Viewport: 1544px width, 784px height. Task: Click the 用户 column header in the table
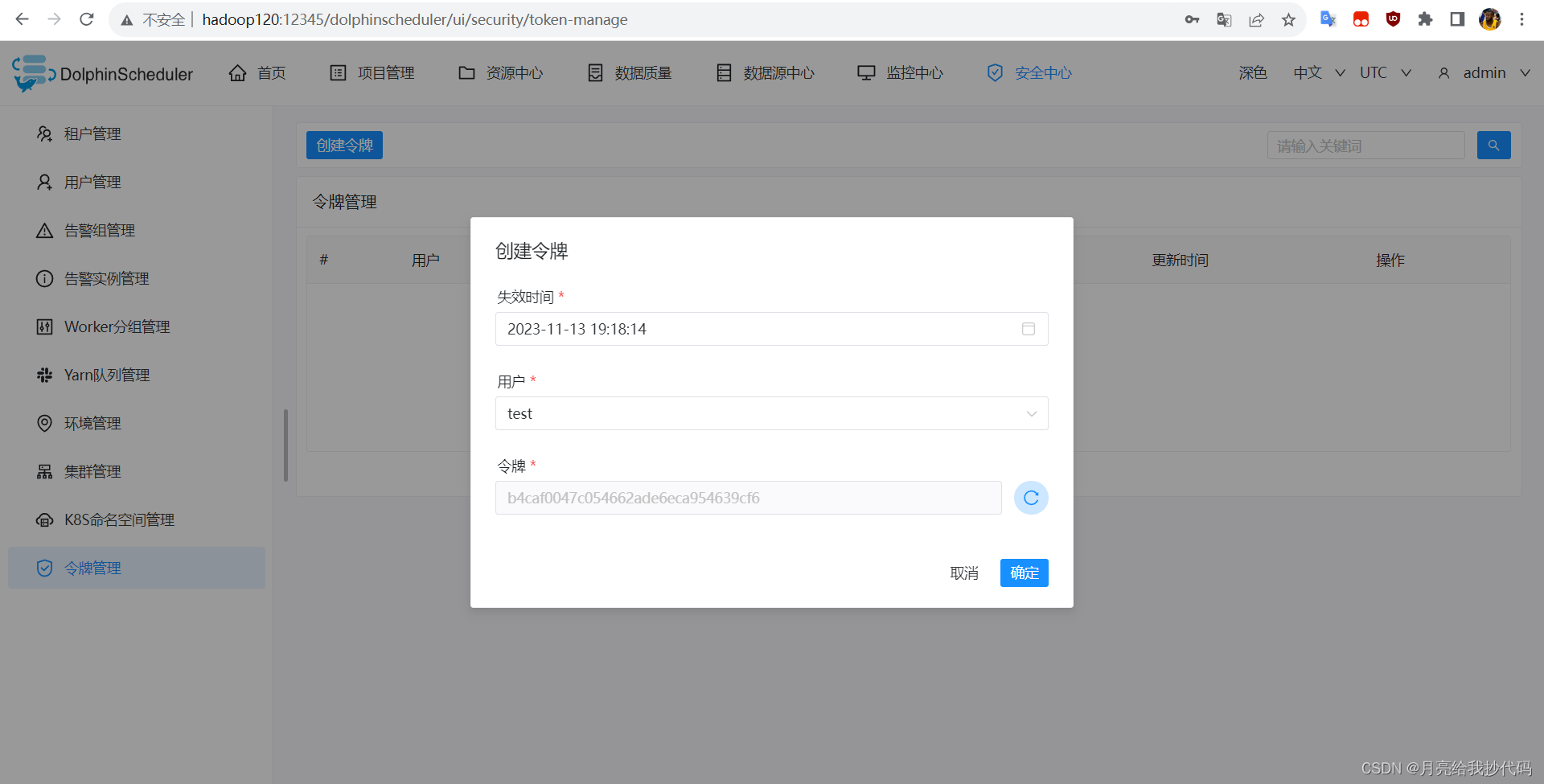coord(425,260)
